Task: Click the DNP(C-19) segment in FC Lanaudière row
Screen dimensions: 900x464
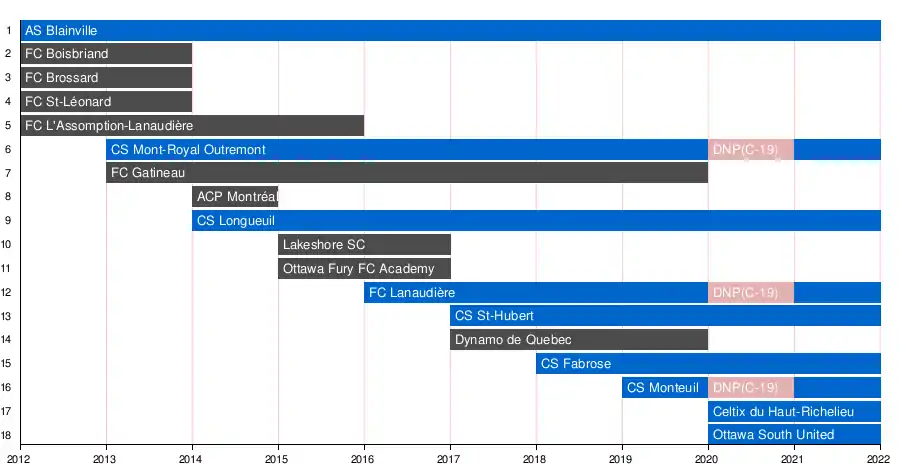Action: 750,293
